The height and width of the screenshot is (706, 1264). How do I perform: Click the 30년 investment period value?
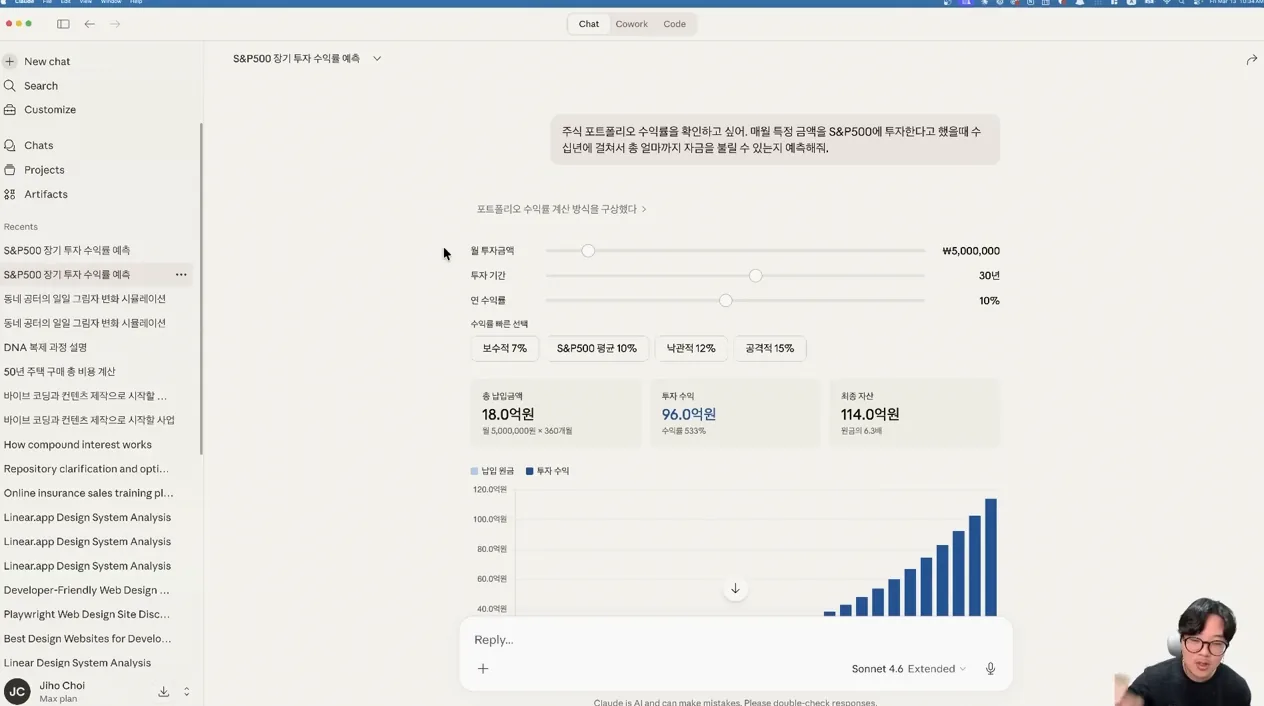[989, 275]
